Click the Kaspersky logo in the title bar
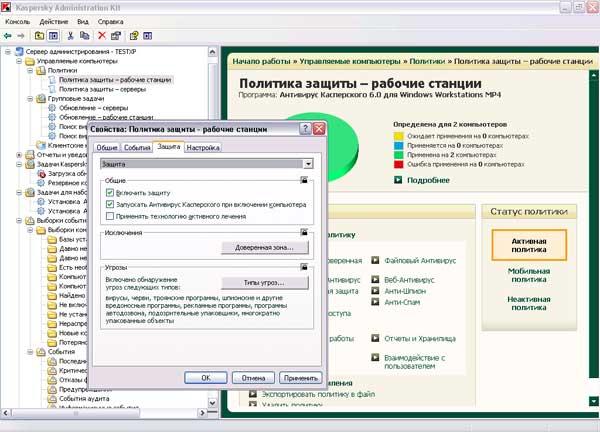Viewport: 600px width, 432px height. (x=6, y=7)
